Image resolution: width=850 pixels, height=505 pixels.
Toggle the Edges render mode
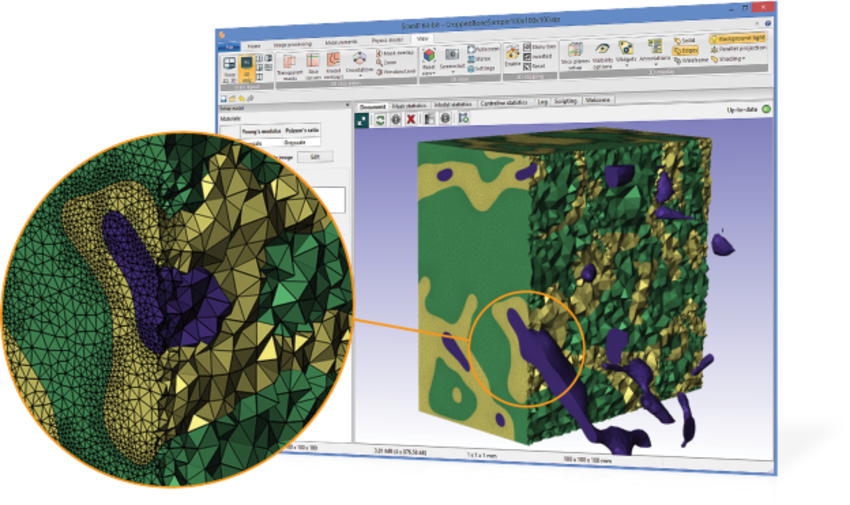pos(685,50)
